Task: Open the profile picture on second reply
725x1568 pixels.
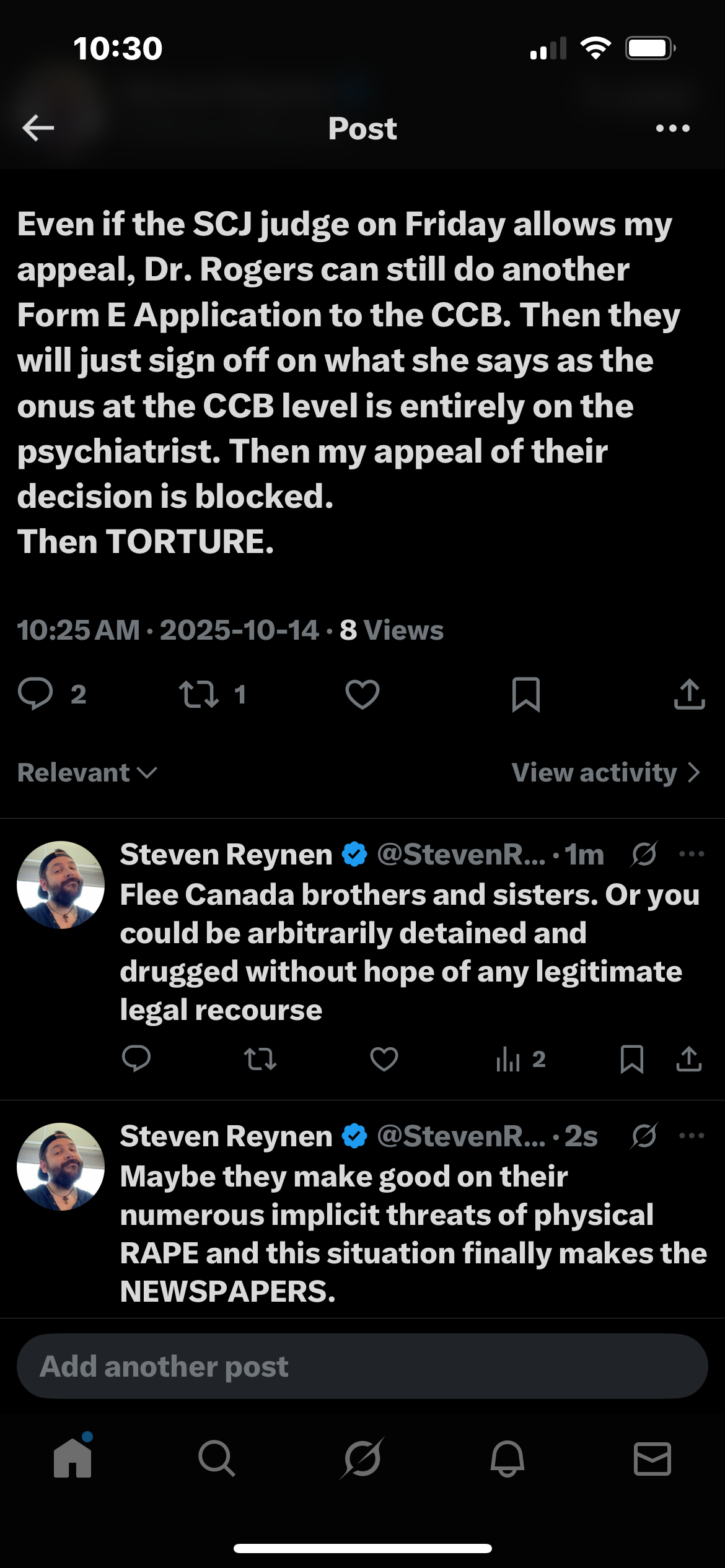Action: (61, 1167)
